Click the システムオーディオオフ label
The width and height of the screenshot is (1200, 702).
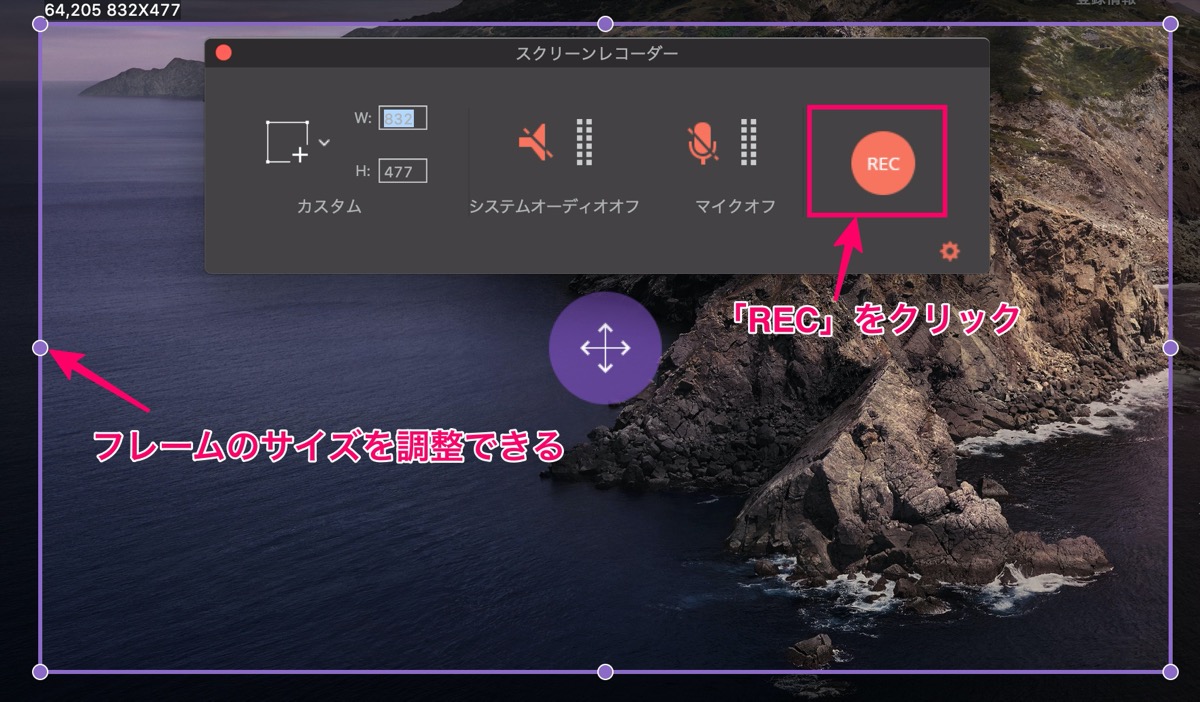[x=554, y=207]
